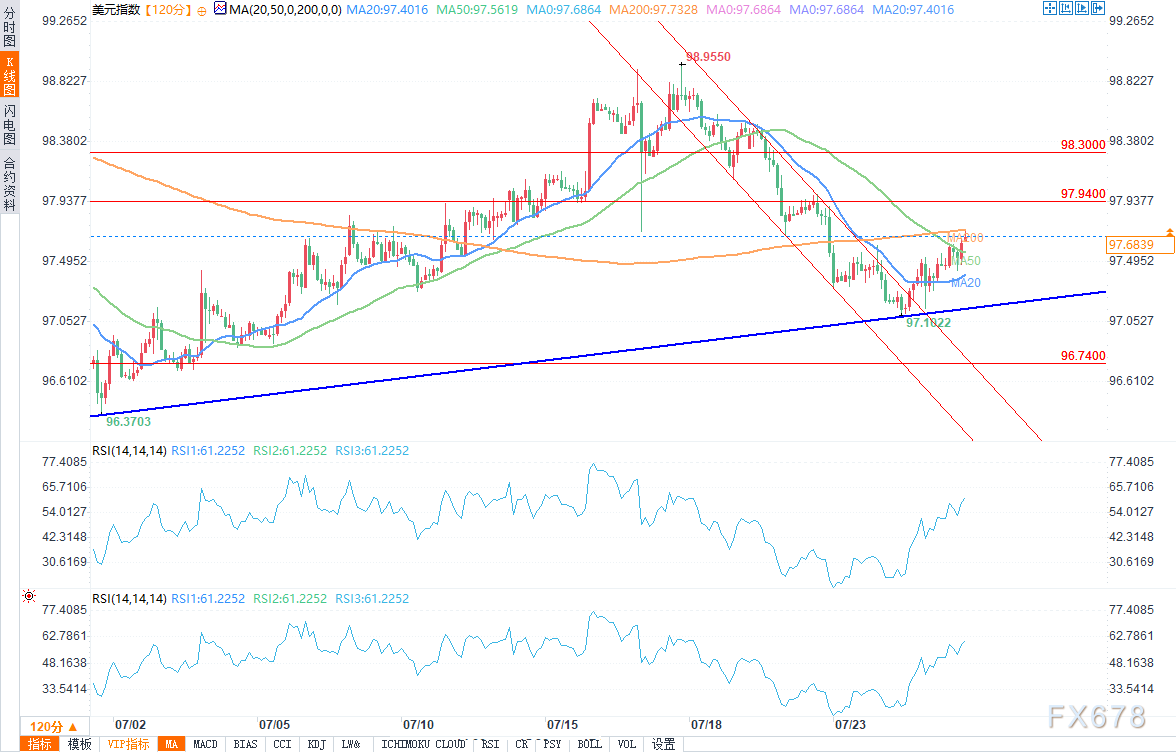
Task: Select the VOL indicator
Action: 627,744
